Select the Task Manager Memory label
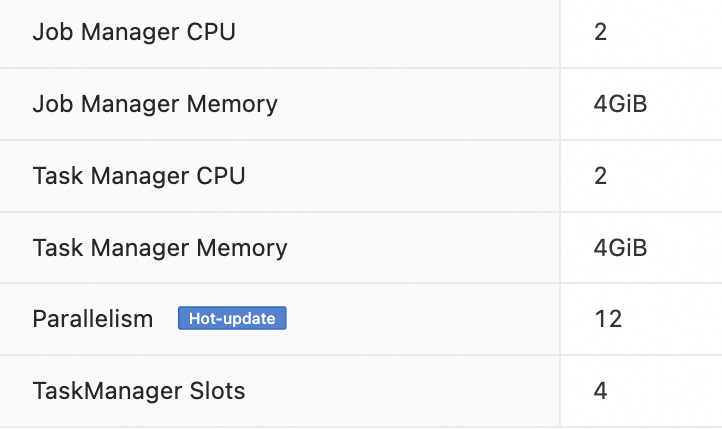 click(160, 248)
